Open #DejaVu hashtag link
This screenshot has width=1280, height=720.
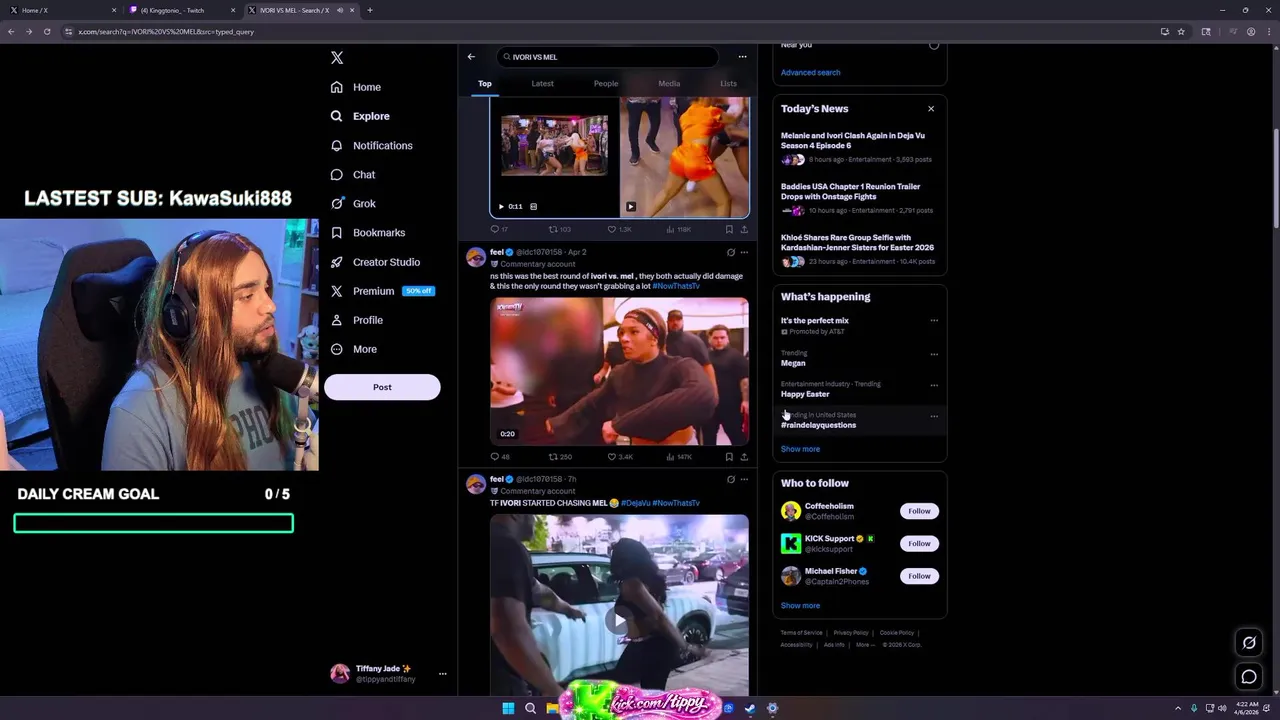click(635, 503)
